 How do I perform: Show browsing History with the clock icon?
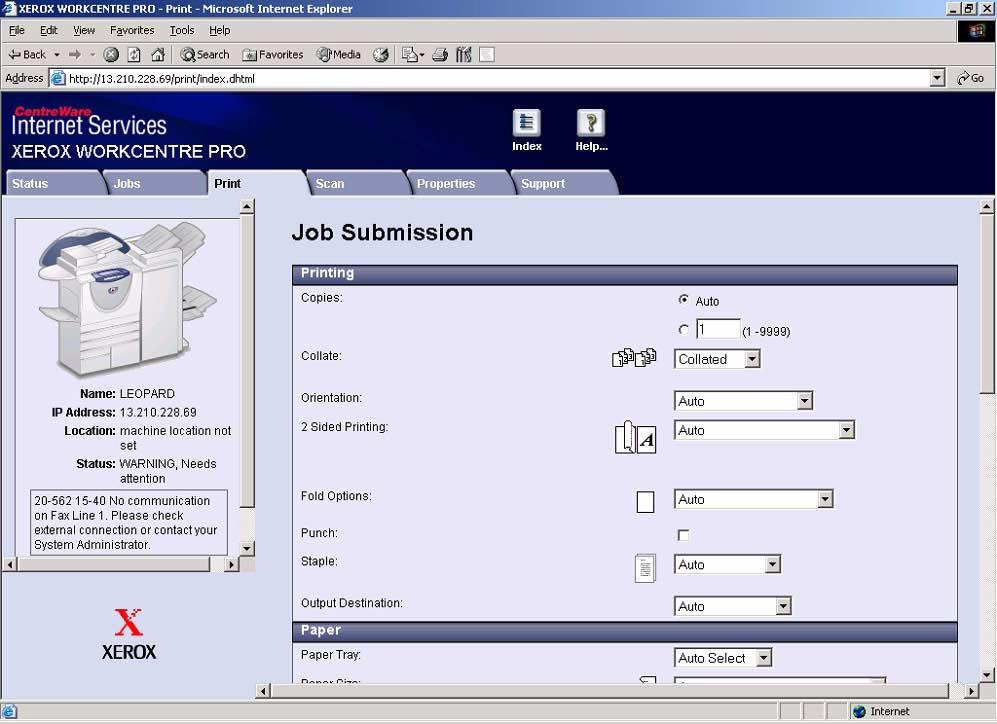(x=381, y=55)
